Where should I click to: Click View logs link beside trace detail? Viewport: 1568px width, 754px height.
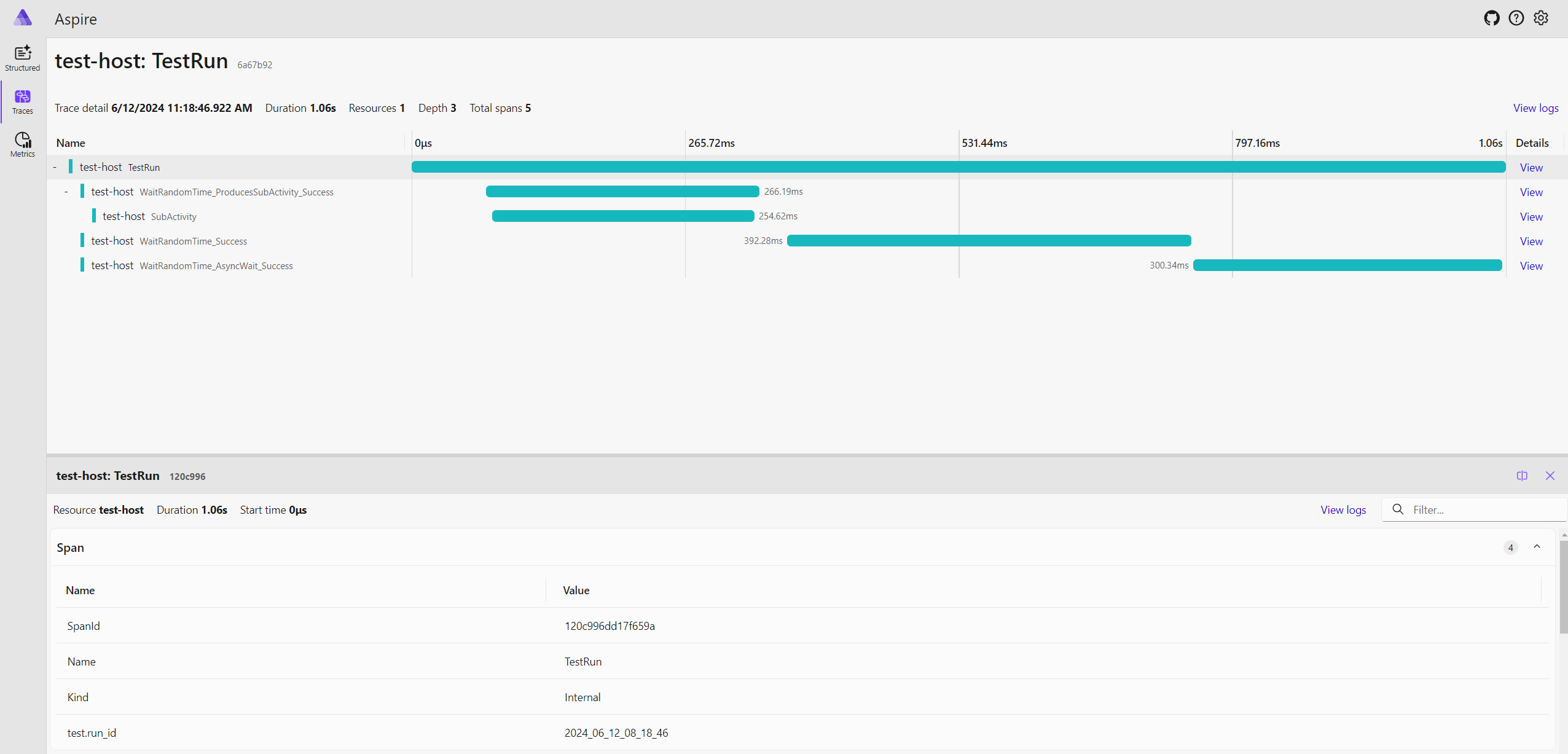click(1535, 108)
